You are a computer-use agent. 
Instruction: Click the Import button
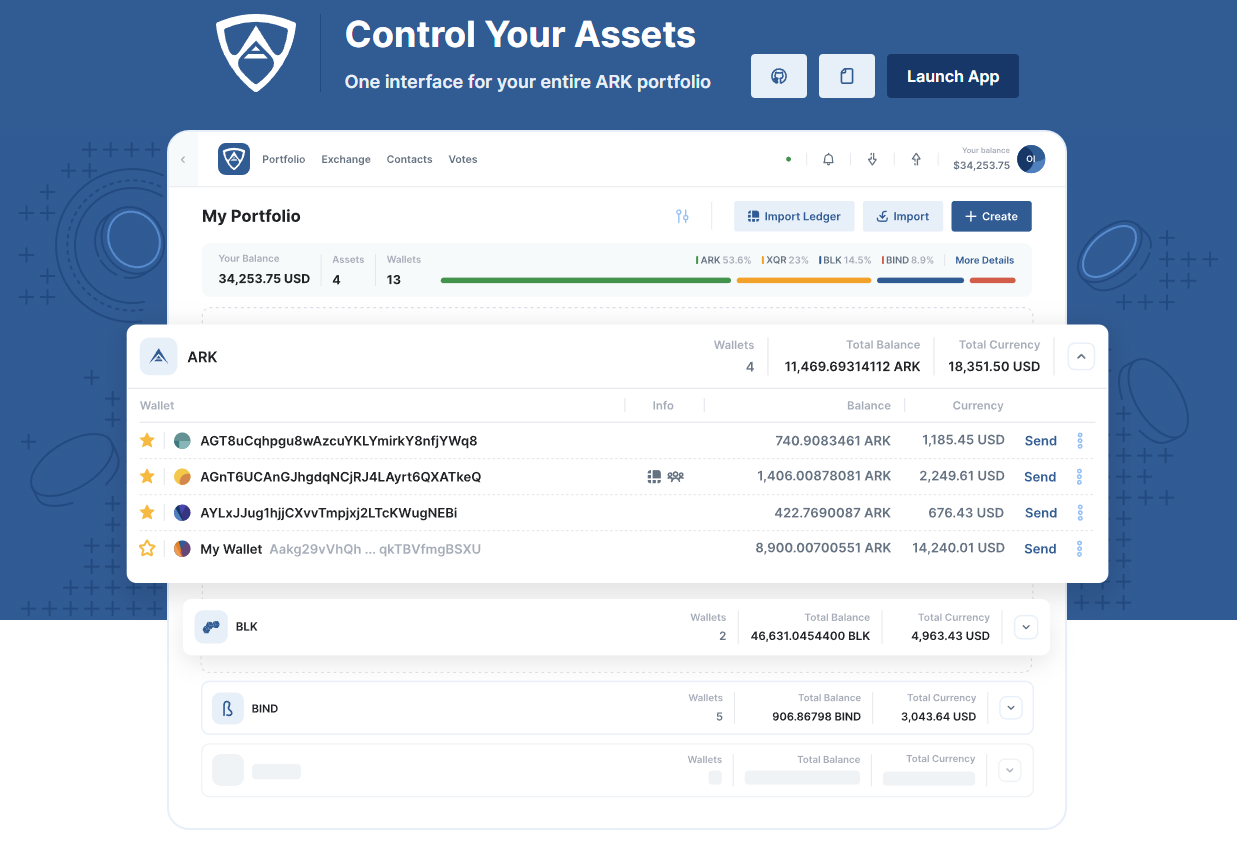pos(902,216)
